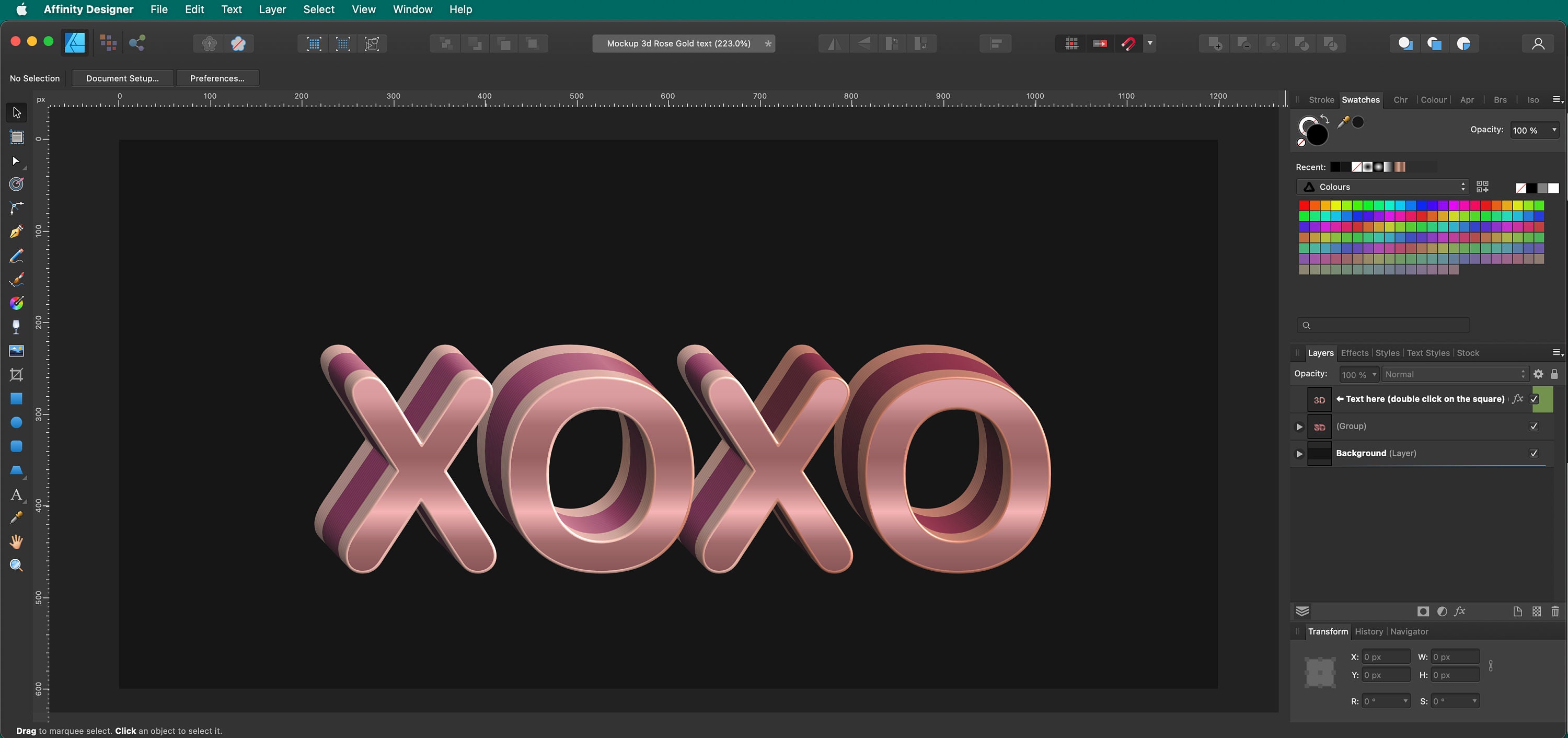This screenshot has height=738, width=1568.
Task: Uncheck visibility of the Background layer
Action: tap(1534, 453)
